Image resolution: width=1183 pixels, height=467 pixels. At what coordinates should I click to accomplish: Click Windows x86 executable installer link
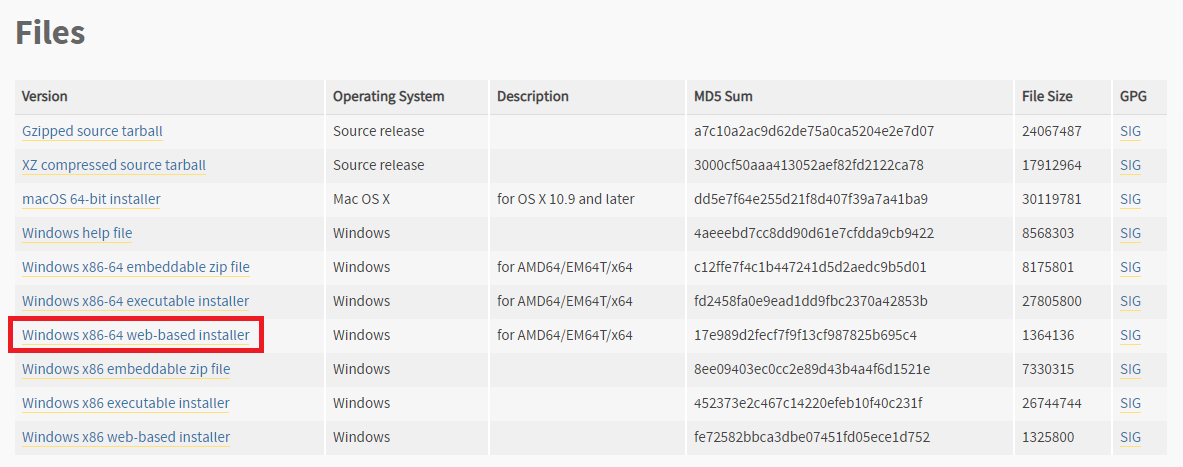point(126,403)
